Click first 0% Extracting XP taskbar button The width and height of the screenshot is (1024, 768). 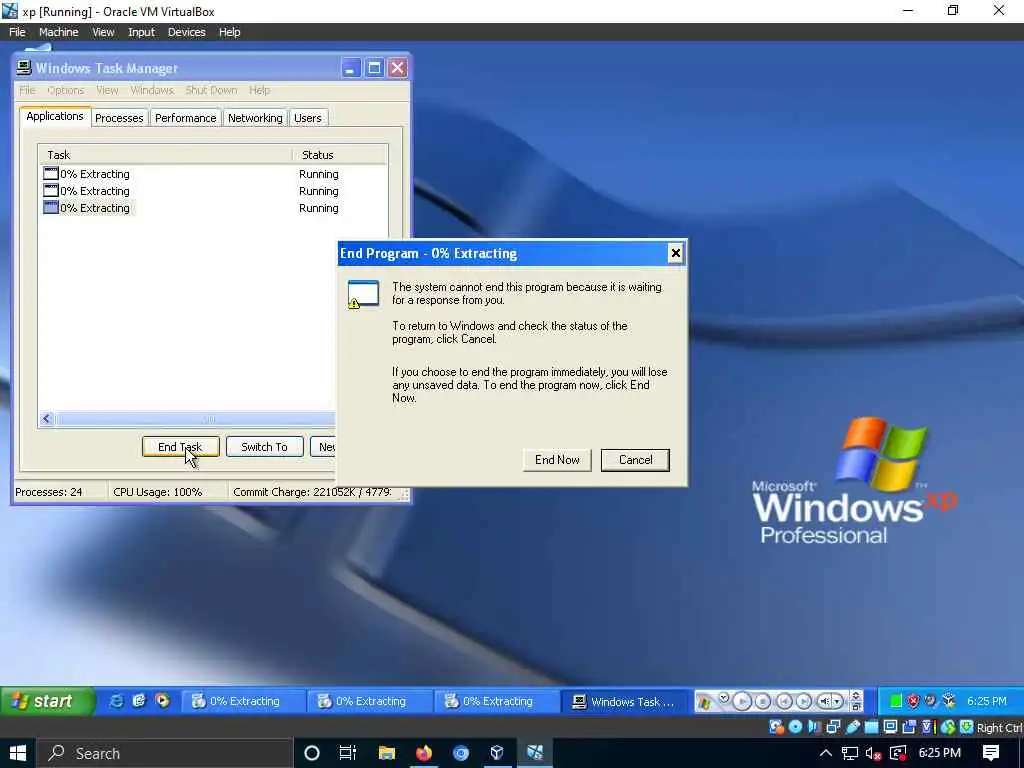point(243,701)
